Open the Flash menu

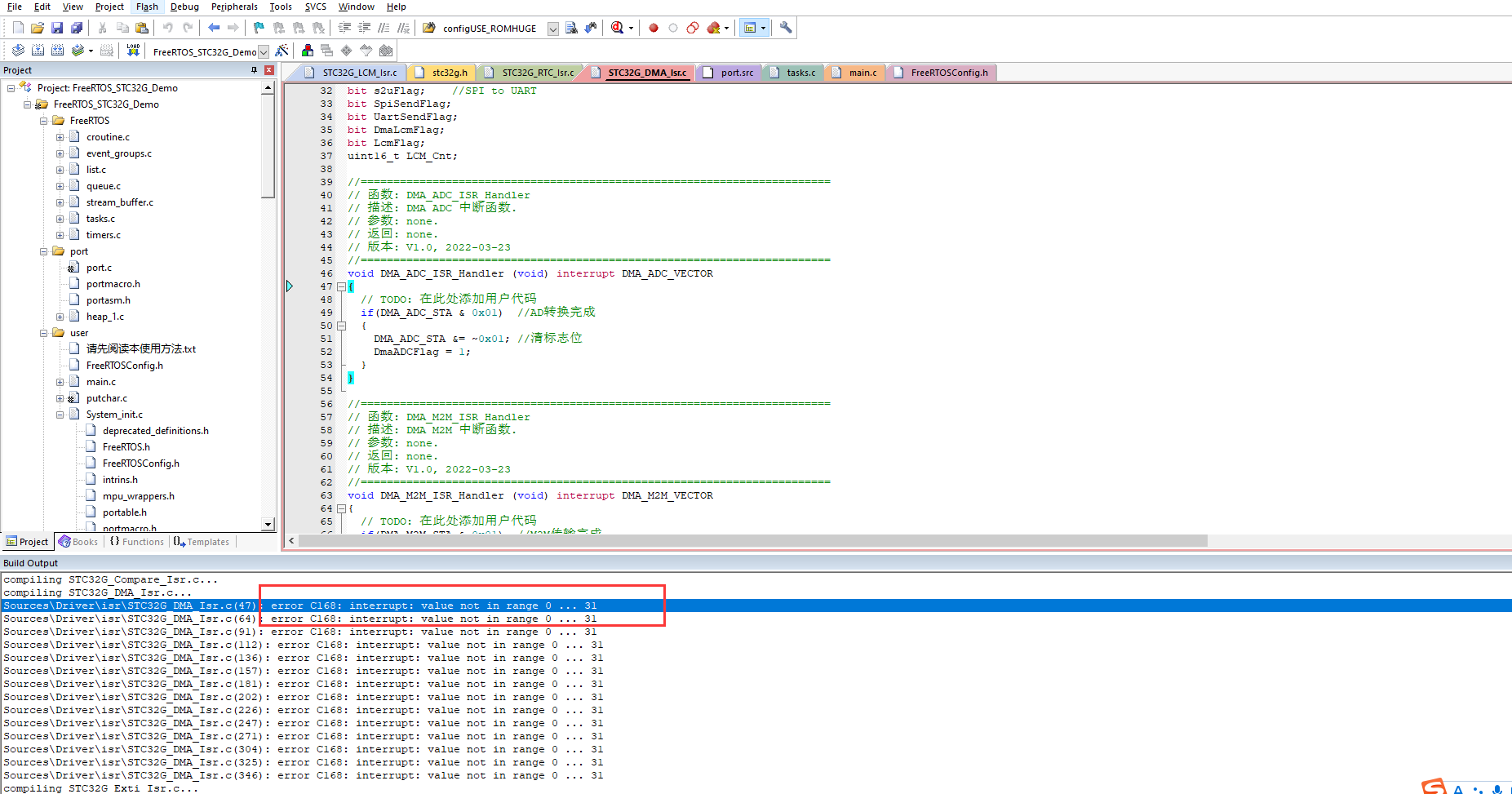147,7
